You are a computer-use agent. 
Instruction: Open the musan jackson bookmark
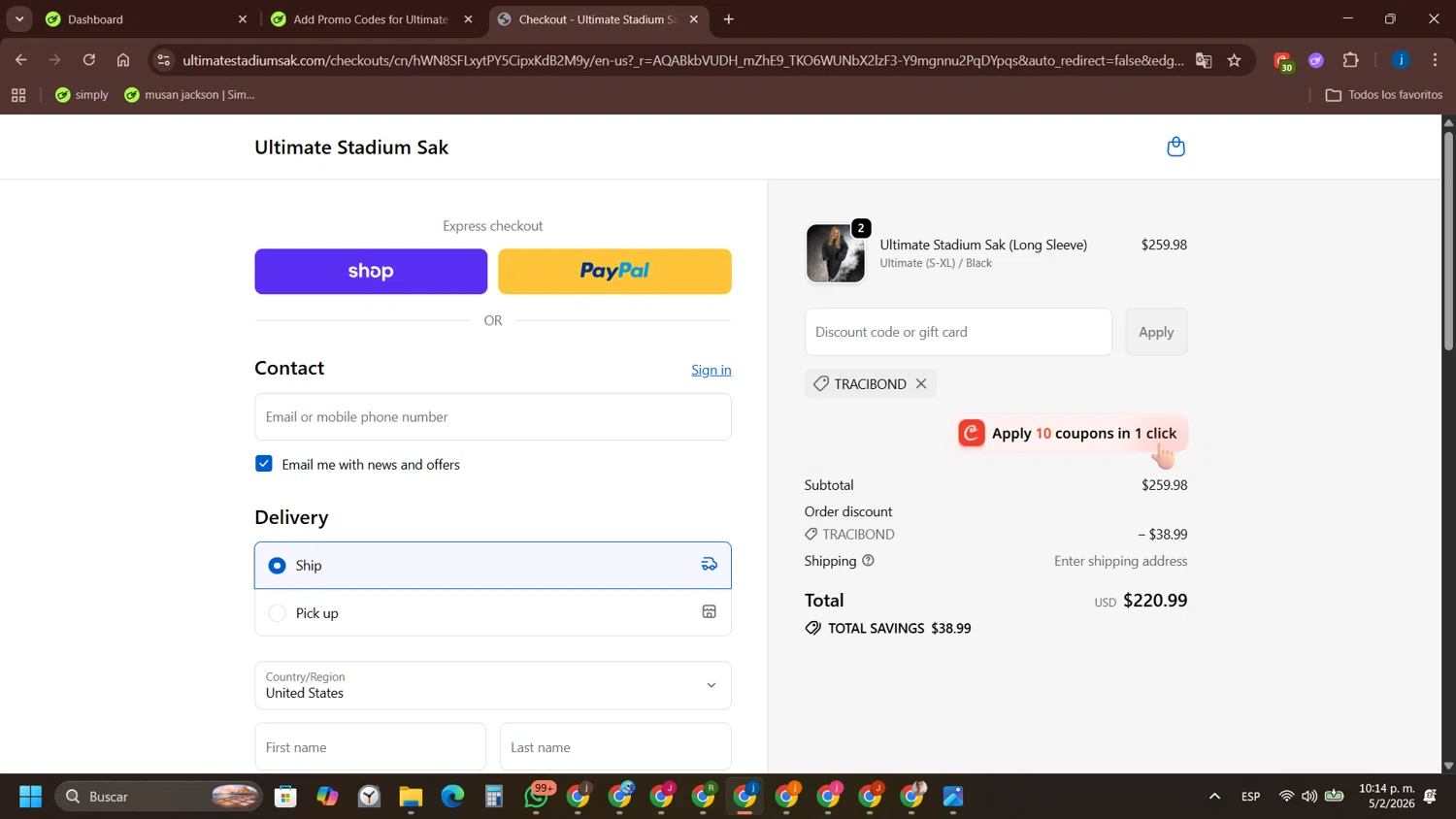[189, 95]
